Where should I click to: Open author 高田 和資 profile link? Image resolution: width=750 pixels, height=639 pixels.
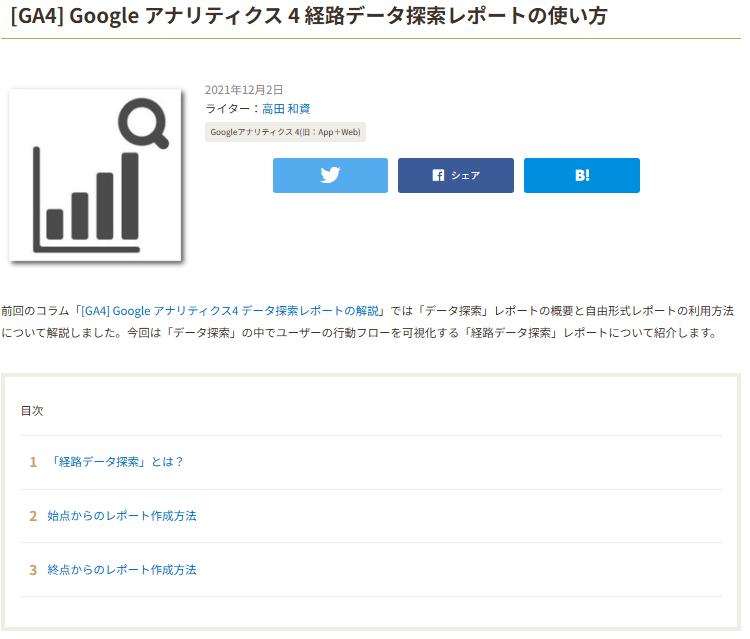(286, 108)
